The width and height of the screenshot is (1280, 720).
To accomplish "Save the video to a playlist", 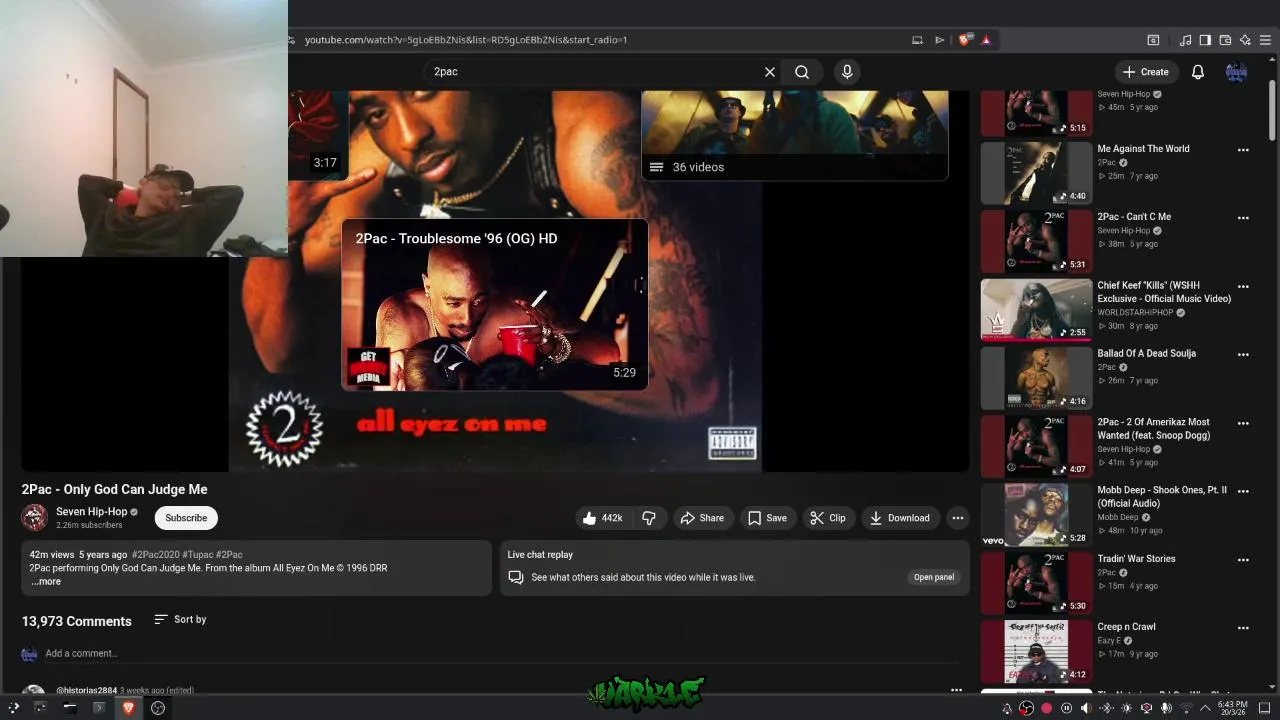I will point(767,518).
